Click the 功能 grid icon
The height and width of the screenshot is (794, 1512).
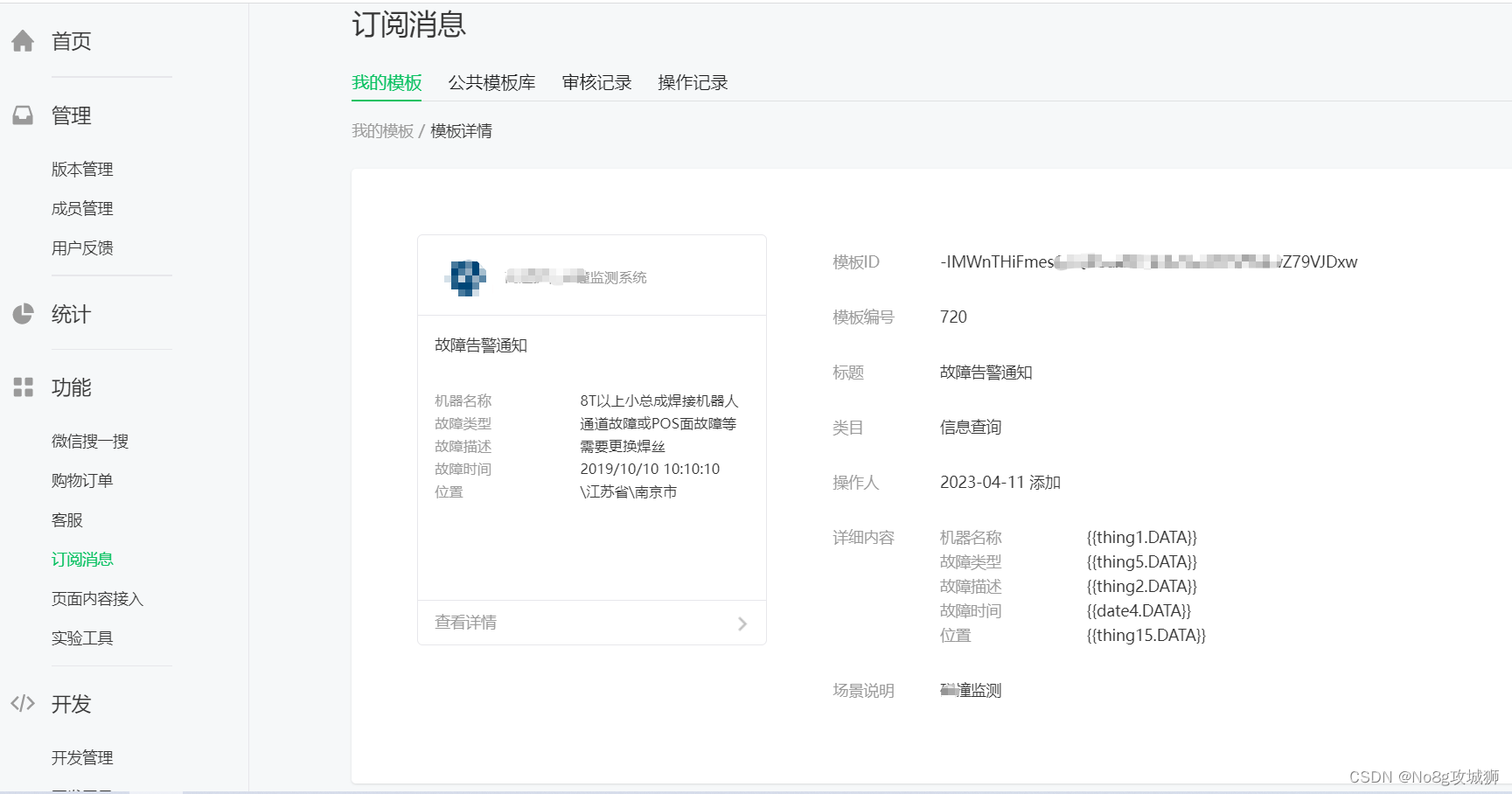pos(23,387)
